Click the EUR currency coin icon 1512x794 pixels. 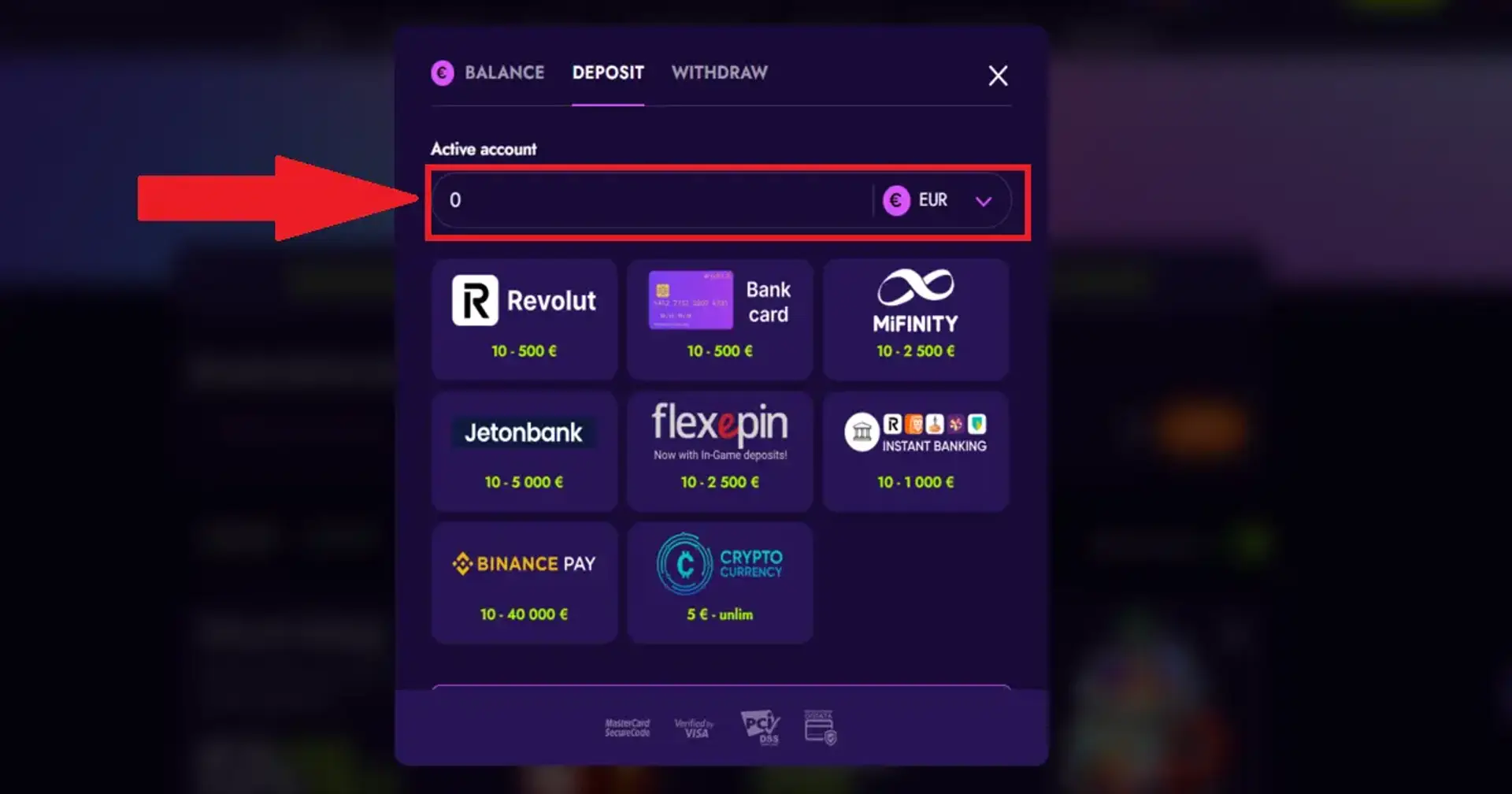pos(896,200)
